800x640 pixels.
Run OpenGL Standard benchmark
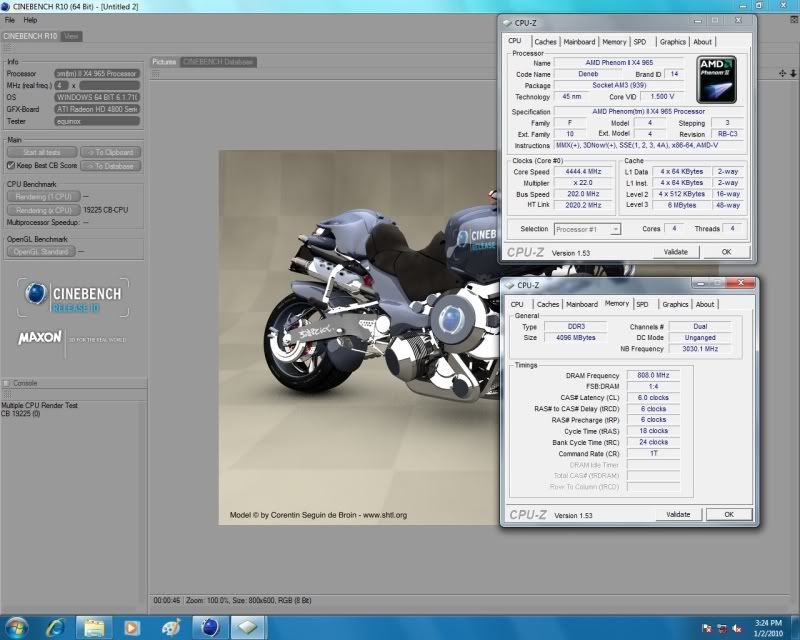point(41,252)
